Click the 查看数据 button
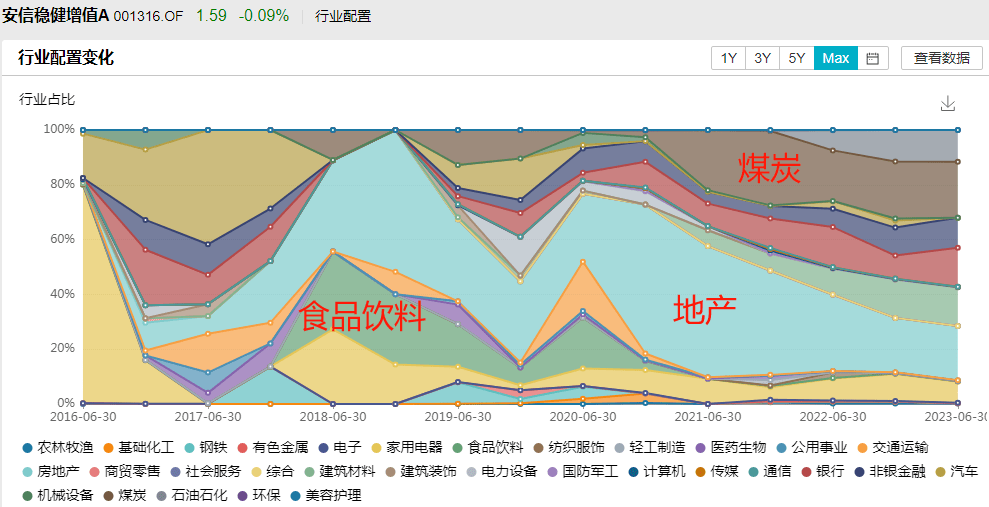The image size is (989, 507). 941,58
